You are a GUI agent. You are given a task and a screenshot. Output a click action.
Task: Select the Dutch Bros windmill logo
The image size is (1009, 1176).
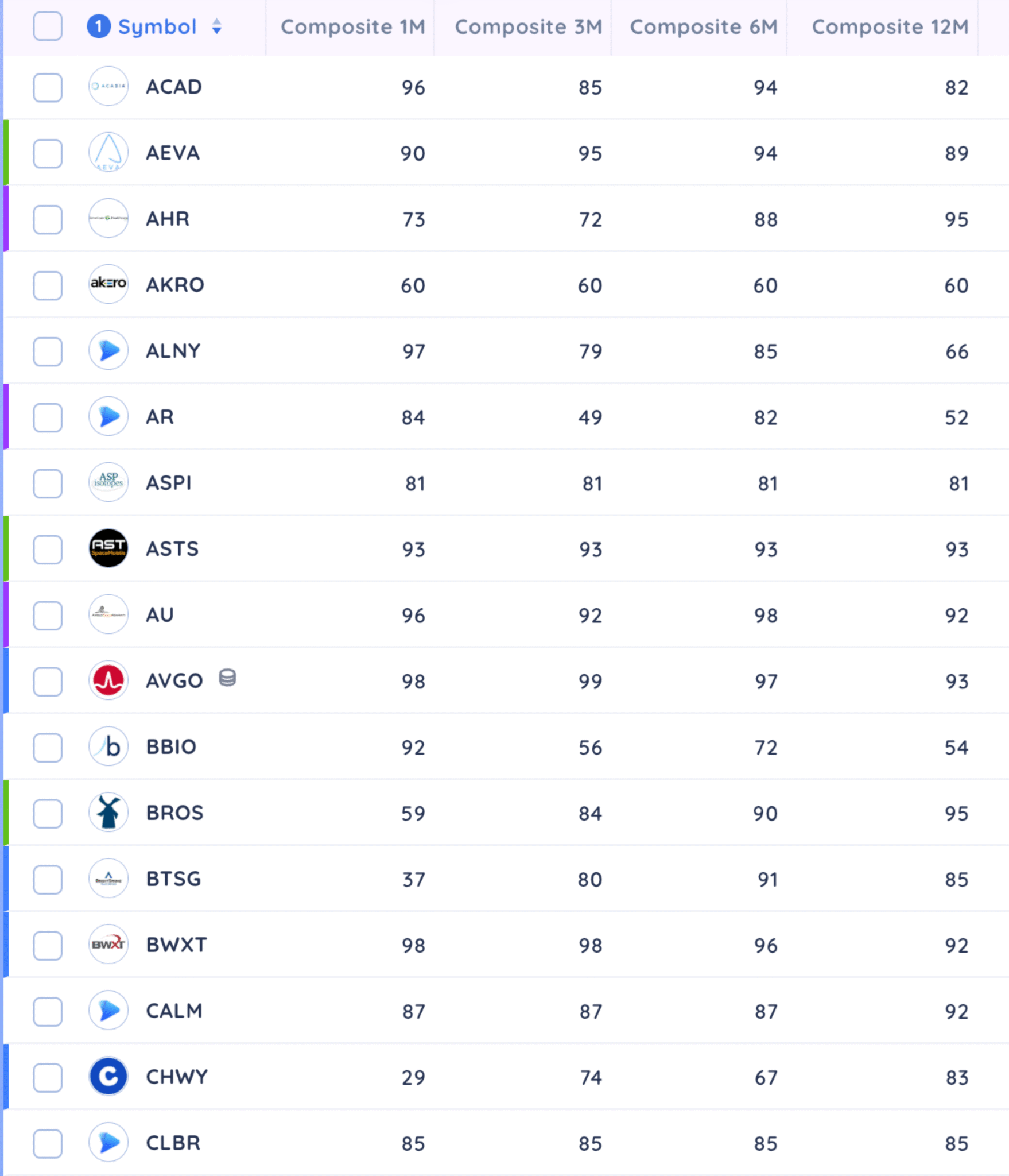[x=108, y=813]
